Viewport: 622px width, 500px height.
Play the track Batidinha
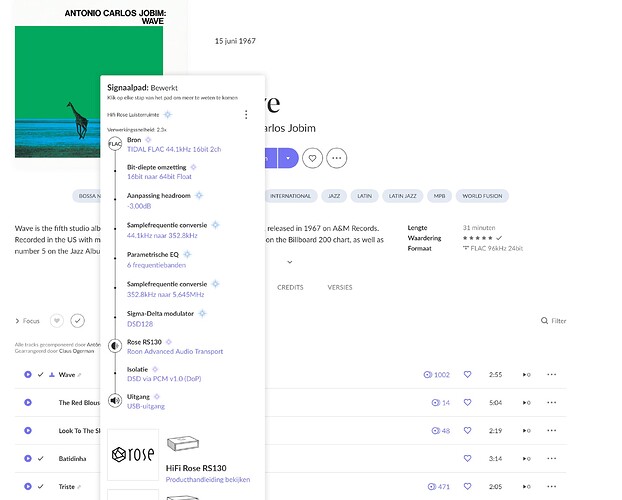(28, 458)
